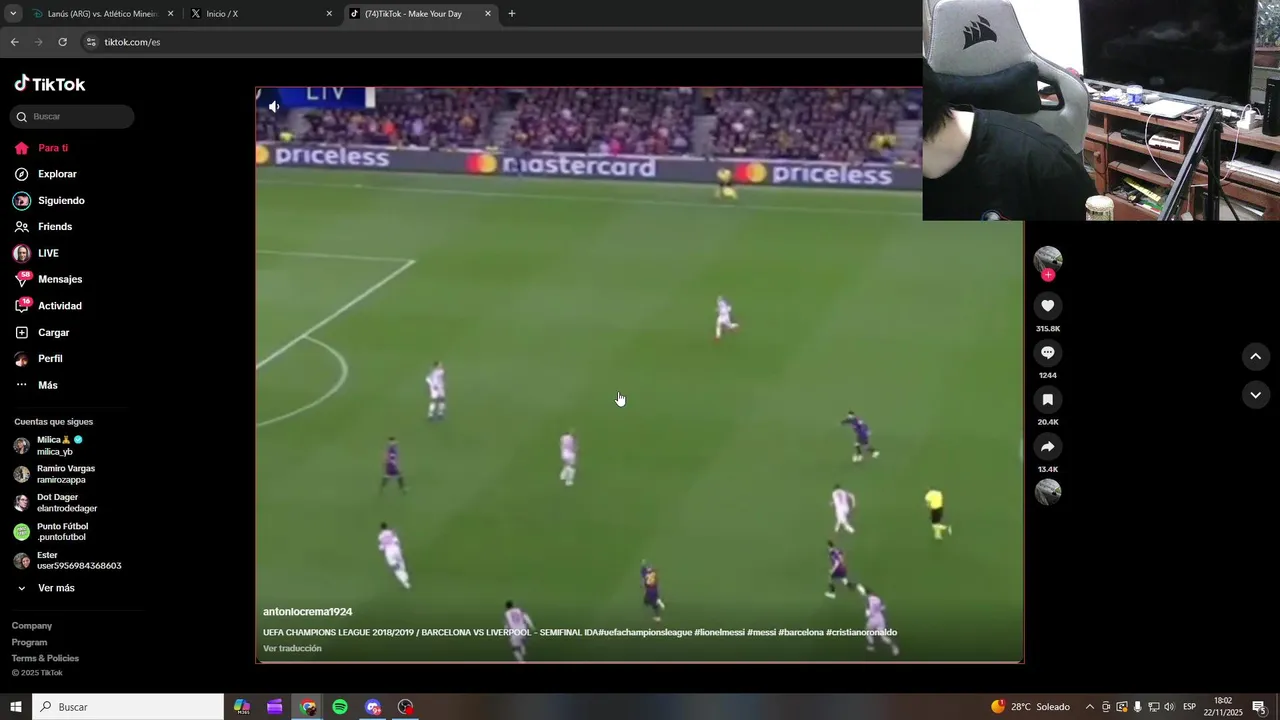Image resolution: width=1280 pixels, height=720 pixels.
Task: Reload the TikTok page
Action: (62, 42)
